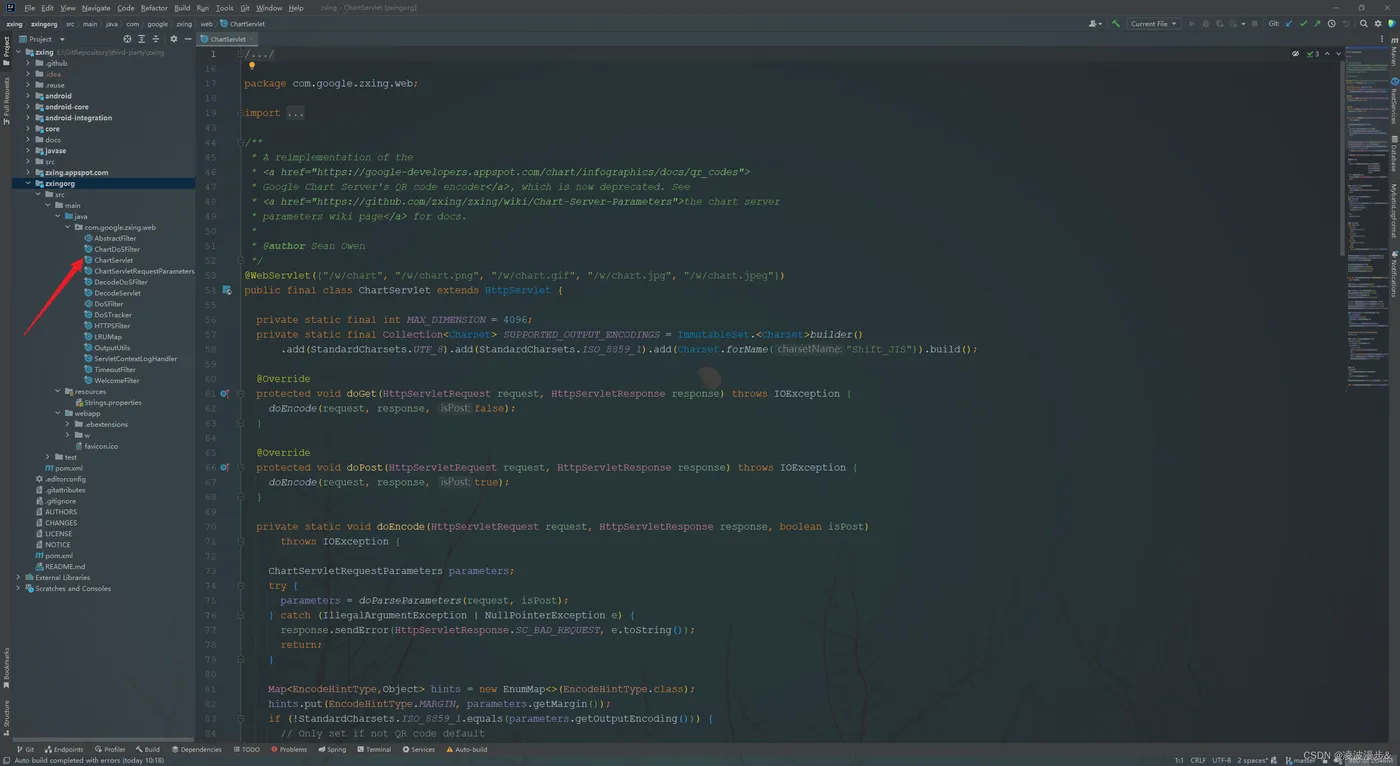Viewport: 1400px width, 766px height.
Task: Click the intention lightbulb in editor
Action: [x=252, y=66]
